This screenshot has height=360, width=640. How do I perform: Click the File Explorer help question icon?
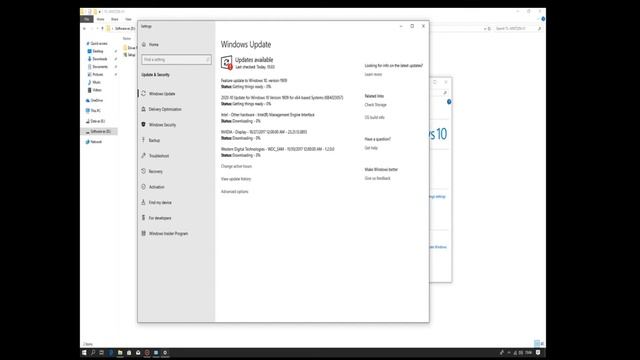pyautogui.click(x=543, y=19)
